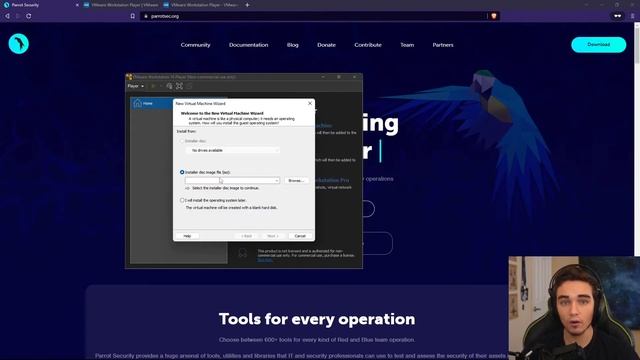Open the Donate page
Screen dimensions: 640x360
pyautogui.click(x=327, y=45)
